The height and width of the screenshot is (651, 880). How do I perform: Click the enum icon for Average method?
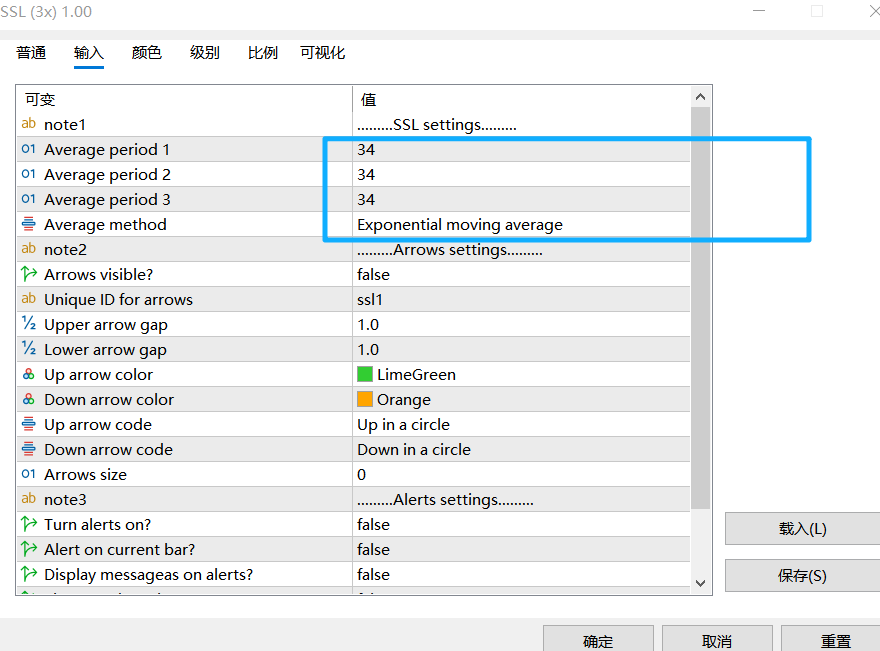tap(29, 224)
